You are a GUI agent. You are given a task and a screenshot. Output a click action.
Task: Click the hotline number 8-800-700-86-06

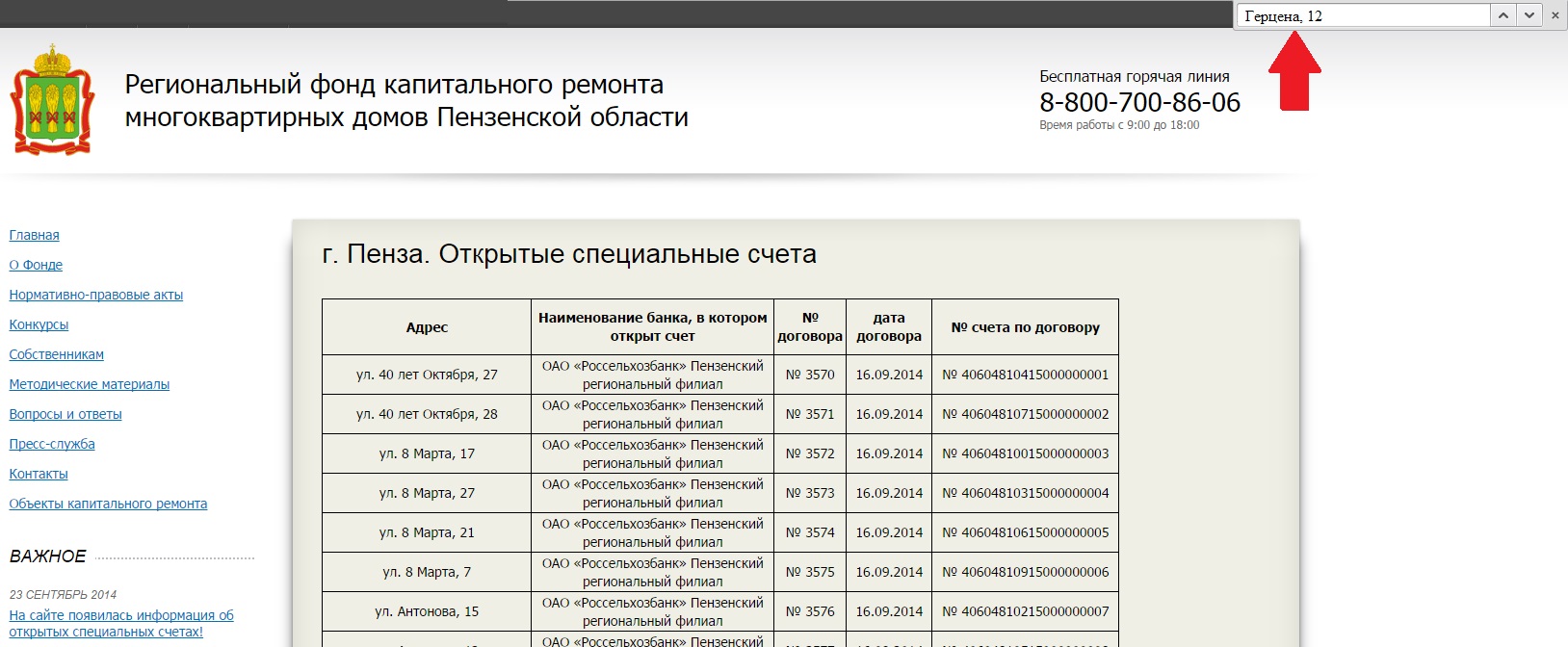tap(1139, 102)
